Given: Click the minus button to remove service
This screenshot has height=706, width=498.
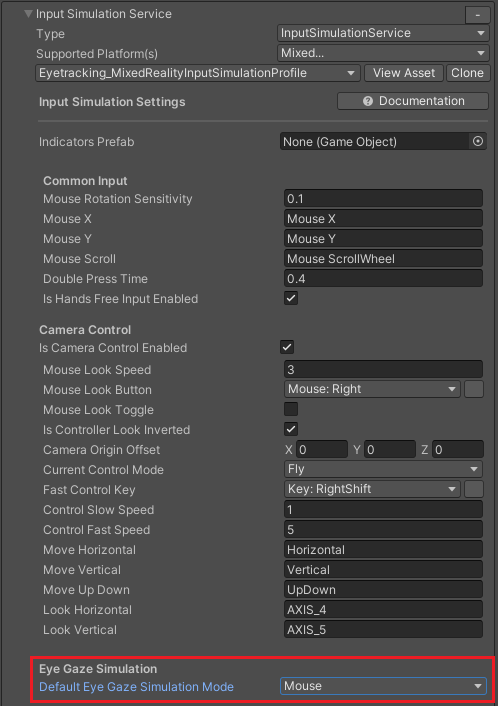Looking at the screenshot, I should pos(477,15).
